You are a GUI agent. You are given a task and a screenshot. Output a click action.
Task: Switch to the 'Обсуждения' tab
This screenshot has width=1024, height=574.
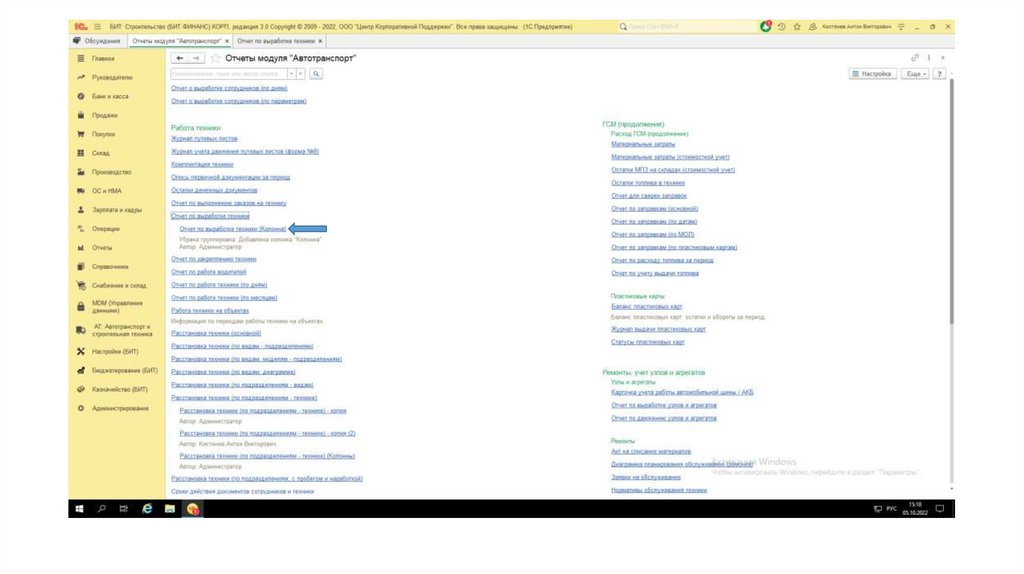point(97,41)
